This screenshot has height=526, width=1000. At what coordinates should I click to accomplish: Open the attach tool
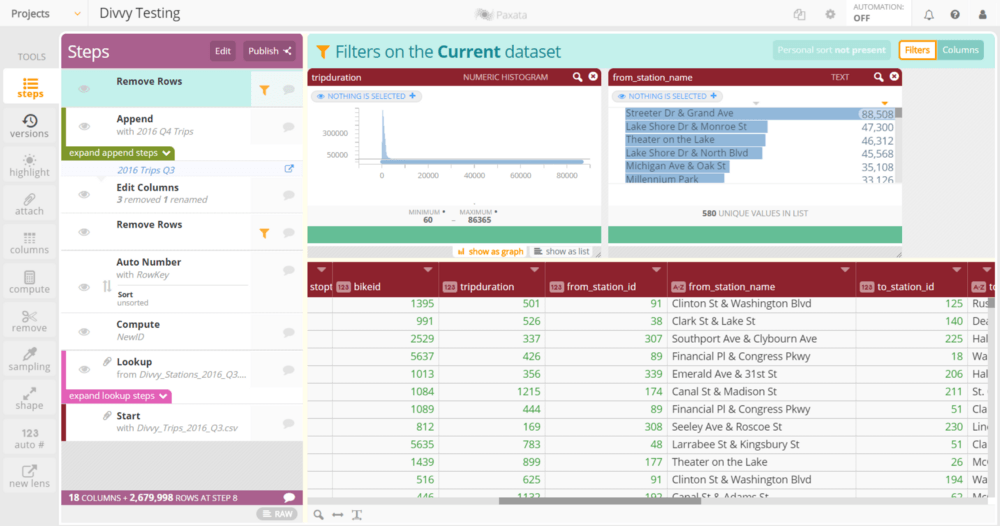pyautogui.click(x=29, y=204)
